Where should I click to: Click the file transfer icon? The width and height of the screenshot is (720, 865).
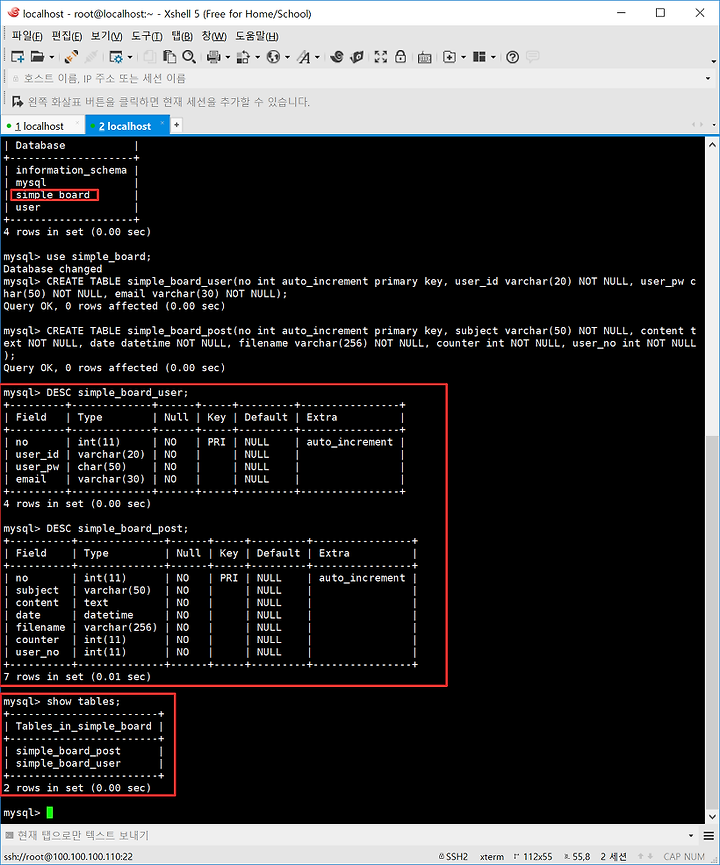(x=243, y=57)
